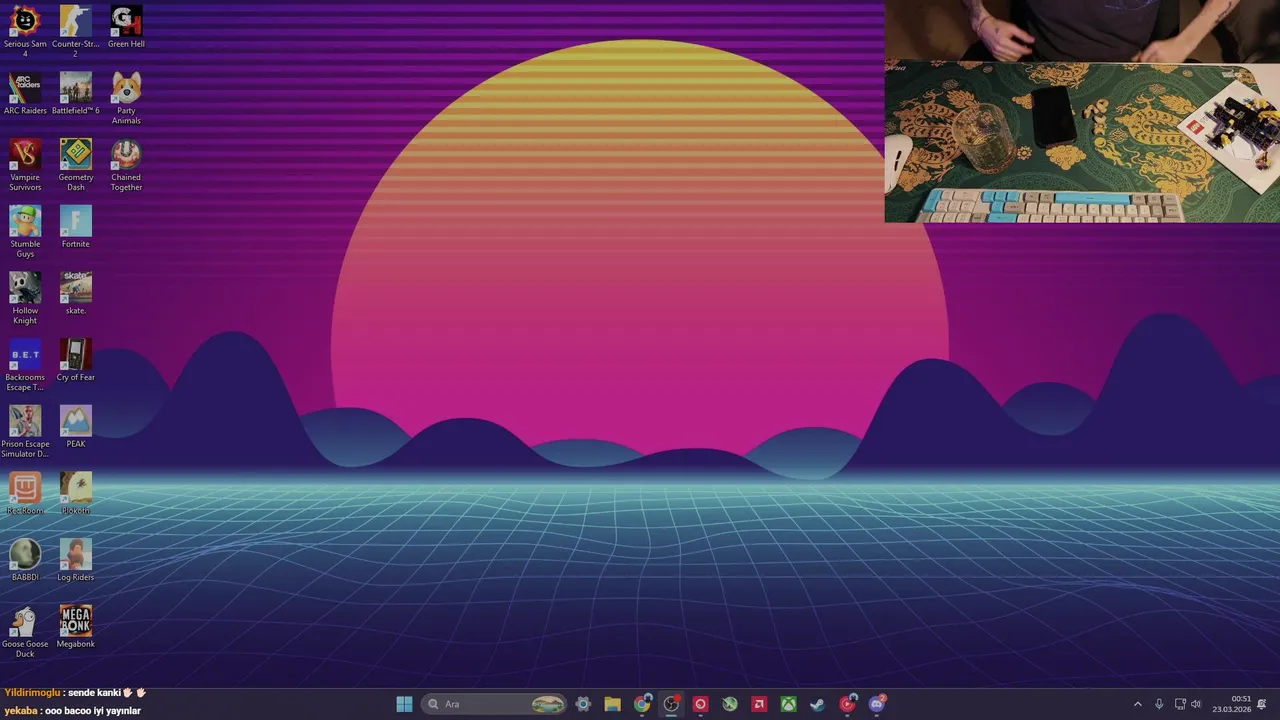
Task: Open the Serious Sam 4 desktop shortcut
Action: [25, 31]
